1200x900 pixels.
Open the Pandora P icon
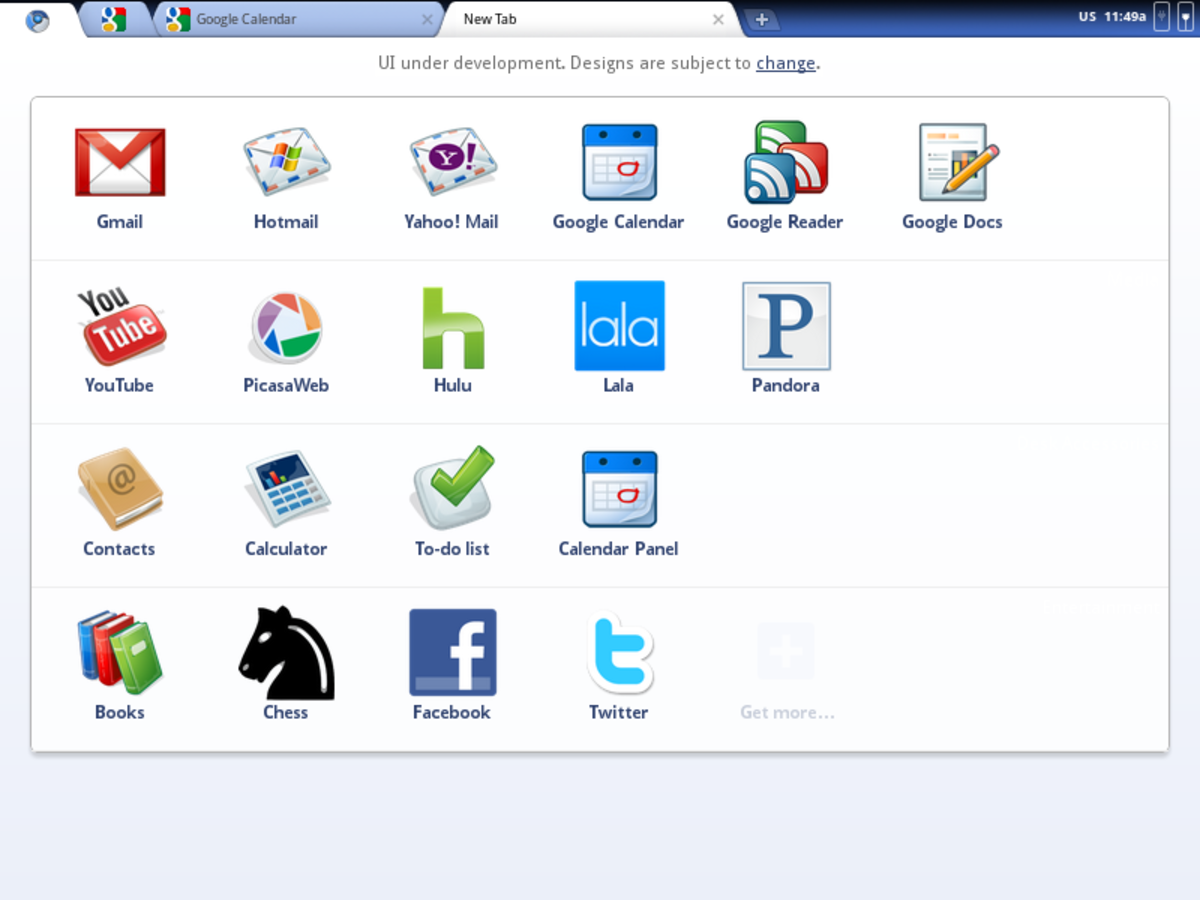click(786, 326)
